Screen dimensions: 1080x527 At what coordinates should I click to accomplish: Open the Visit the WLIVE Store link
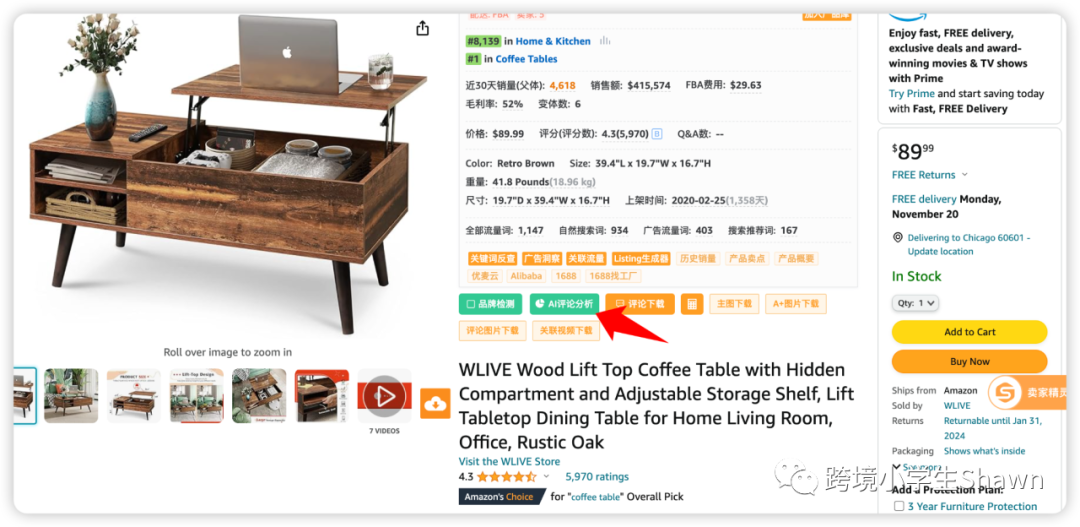(x=509, y=462)
